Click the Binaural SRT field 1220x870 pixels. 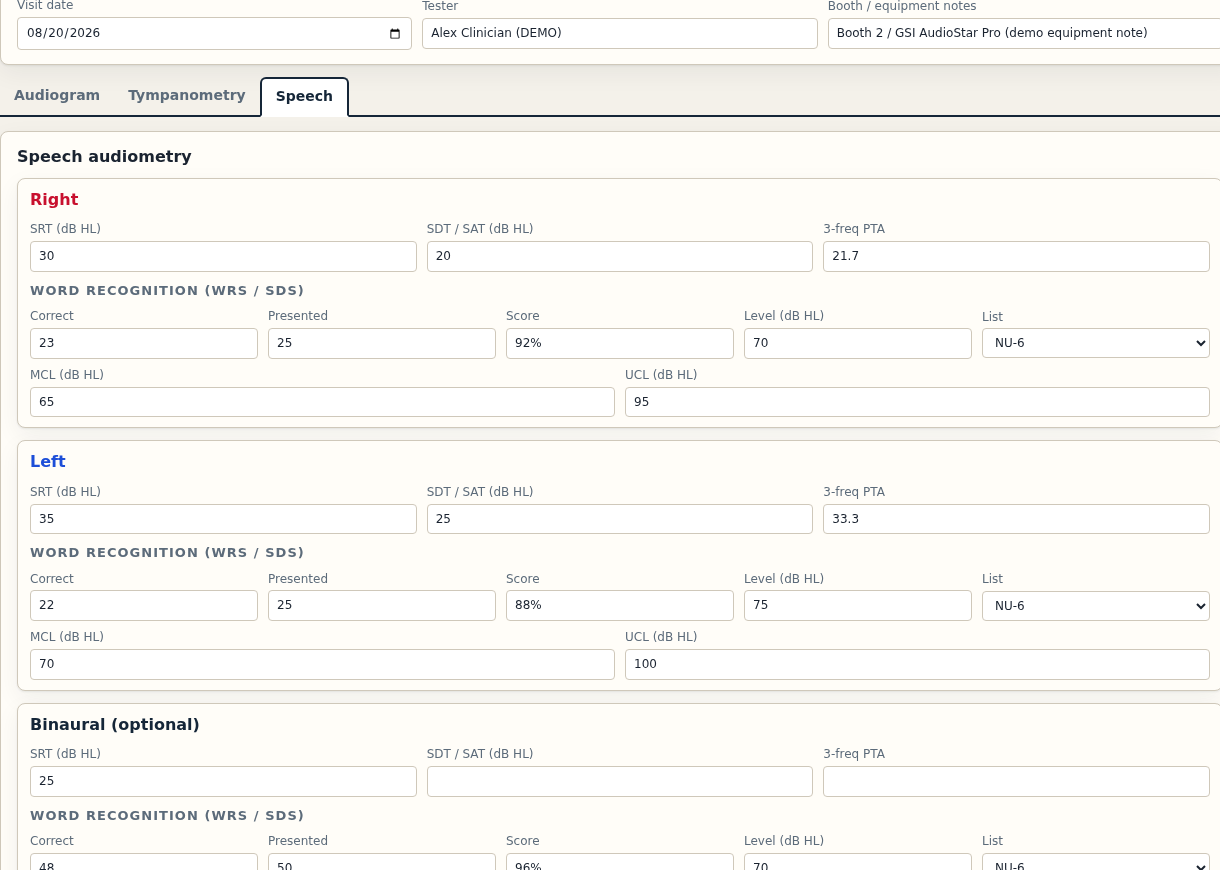[x=223, y=781]
